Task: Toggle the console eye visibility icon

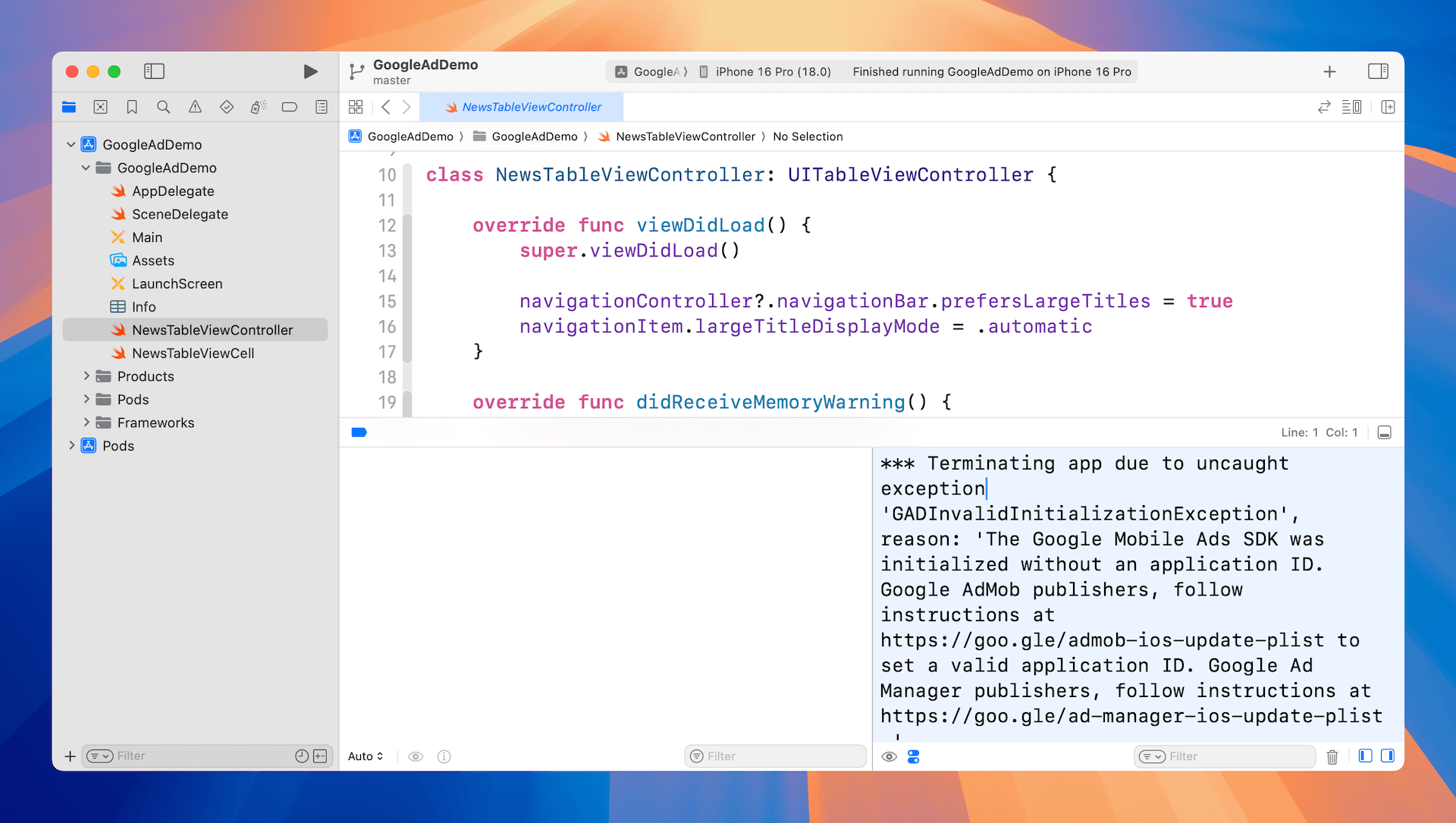Action: 890,756
